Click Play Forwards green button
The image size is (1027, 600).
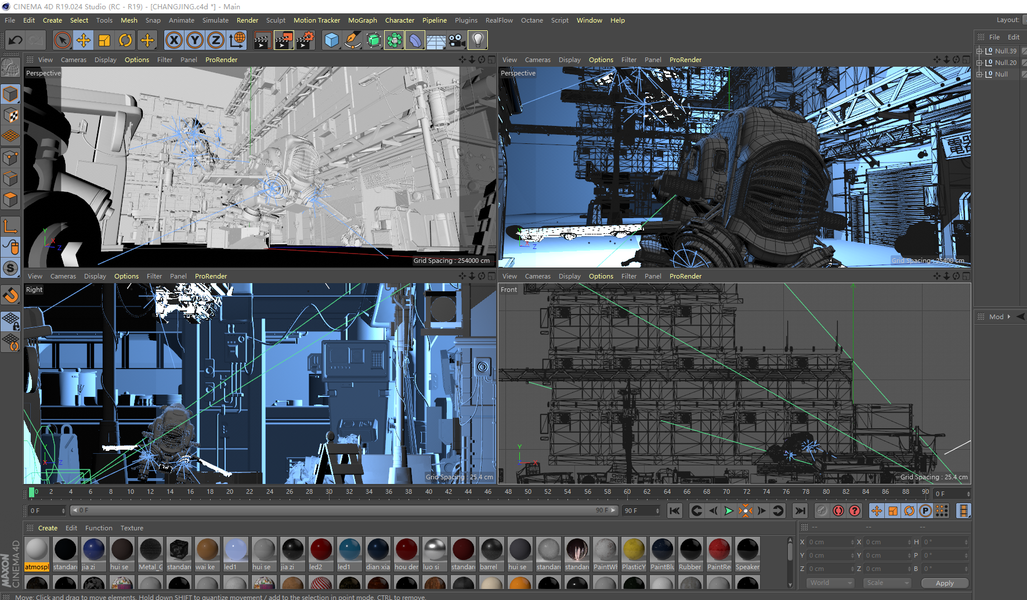coord(728,511)
